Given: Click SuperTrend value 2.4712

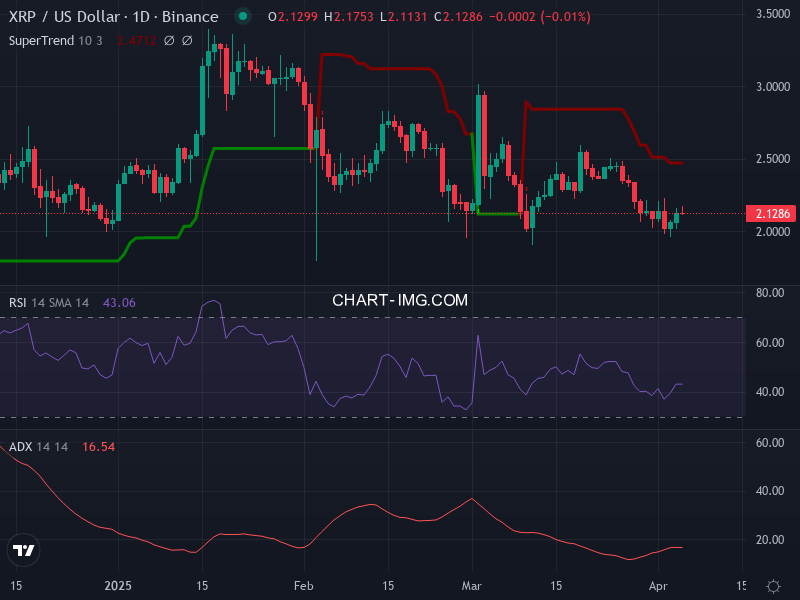Looking at the screenshot, I should [x=136, y=41].
